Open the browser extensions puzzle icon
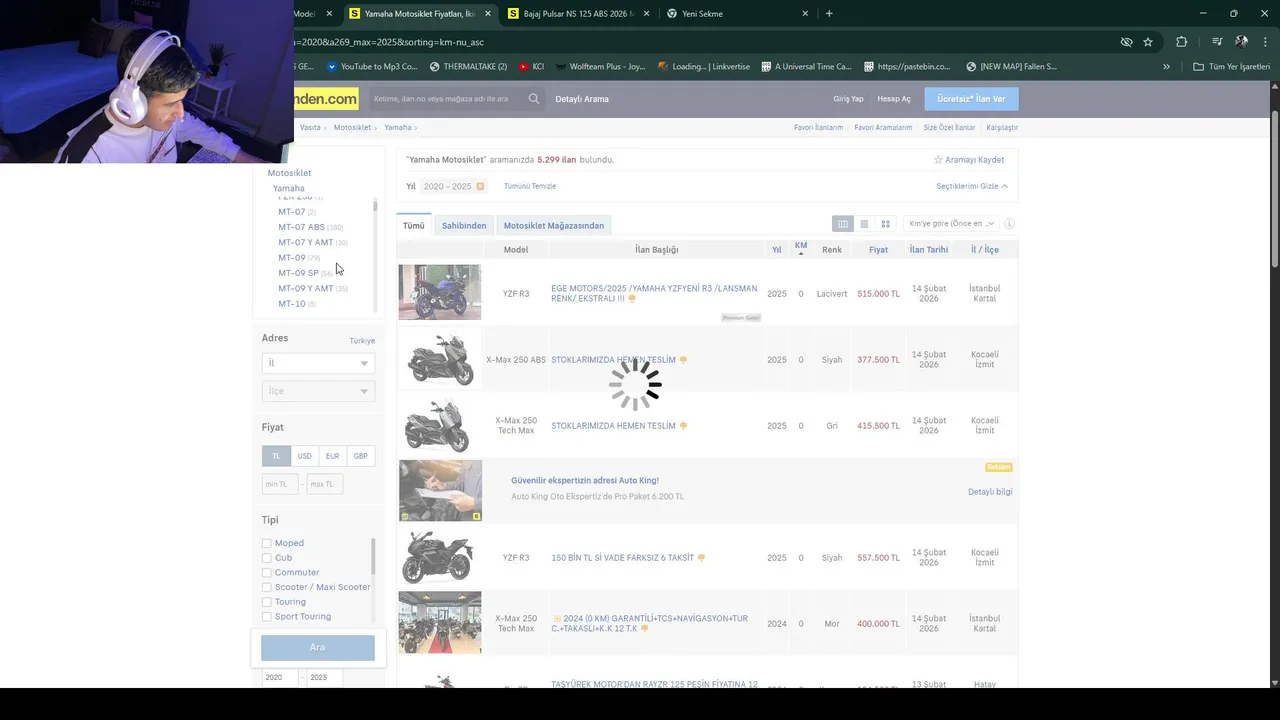 tap(1182, 42)
